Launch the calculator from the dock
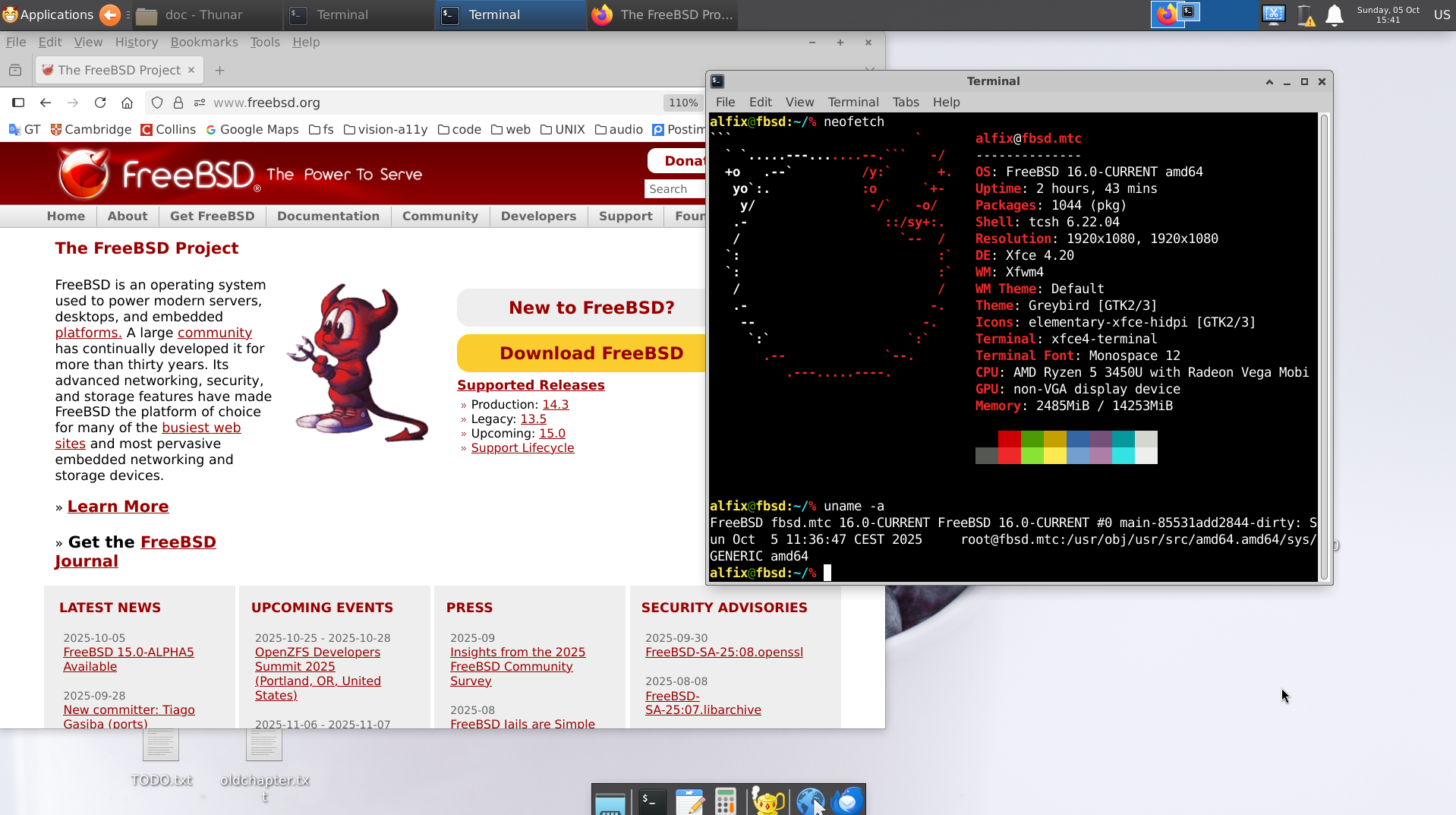1456x815 pixels. pyautogui.click(x=725, y=801)
